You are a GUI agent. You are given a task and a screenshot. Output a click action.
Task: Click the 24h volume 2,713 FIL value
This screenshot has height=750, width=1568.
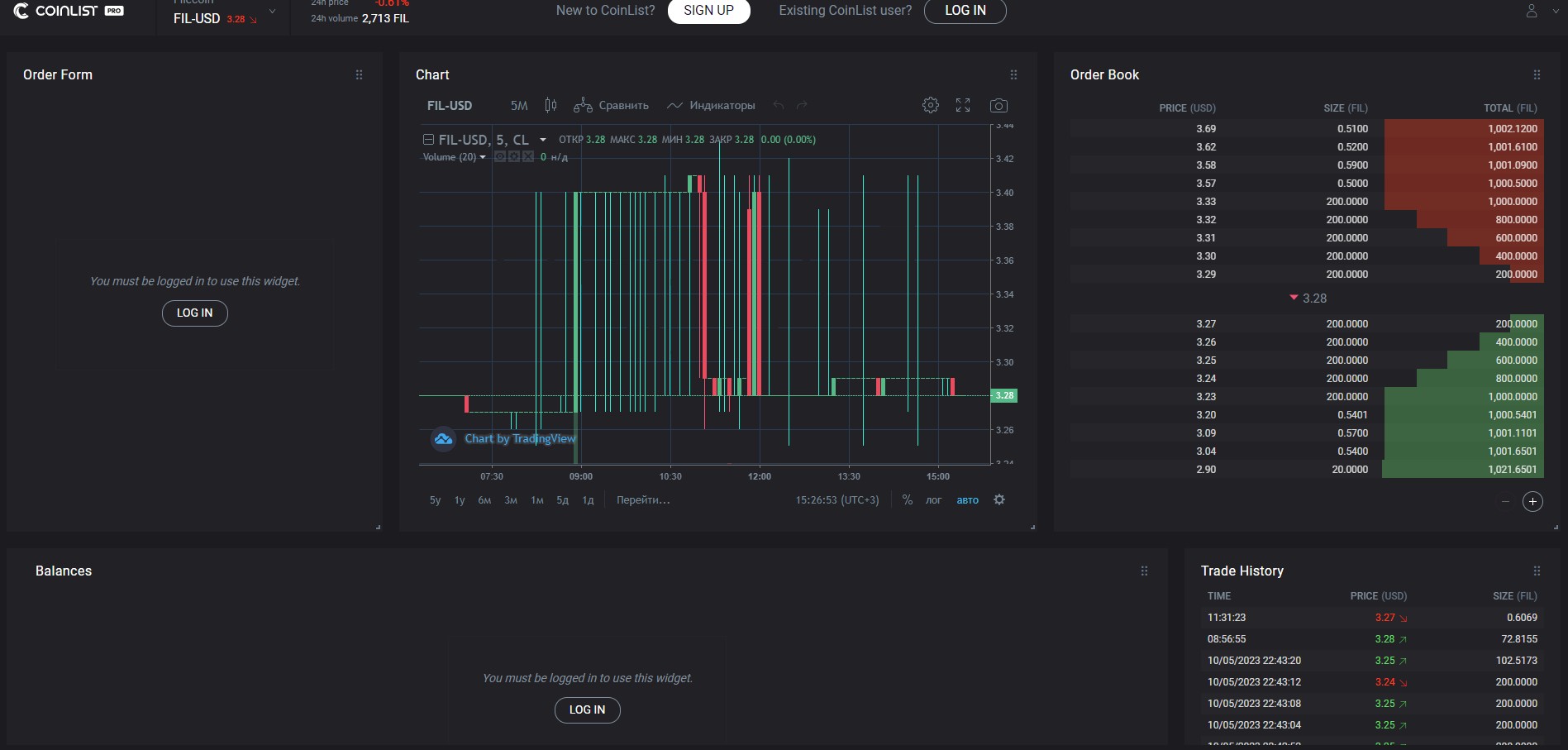[385, 18]
